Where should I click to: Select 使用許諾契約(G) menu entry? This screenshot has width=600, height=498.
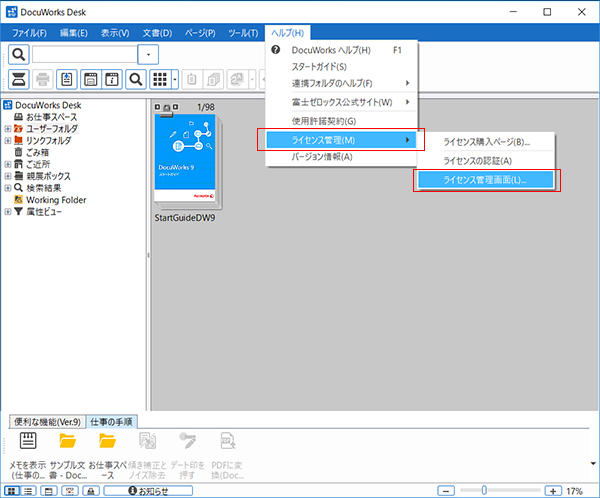click(x=341, y=121)
